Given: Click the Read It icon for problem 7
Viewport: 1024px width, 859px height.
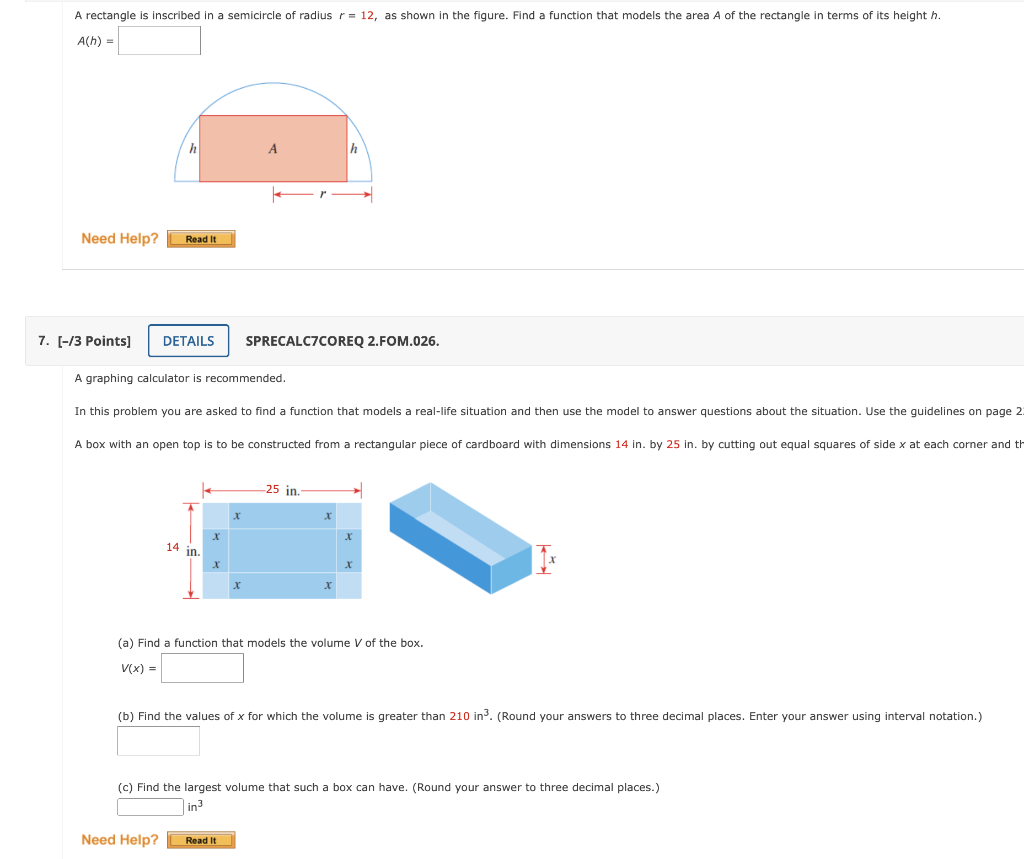Looking at the screenshot, I should pyautogui.click(x=200, y=840).
